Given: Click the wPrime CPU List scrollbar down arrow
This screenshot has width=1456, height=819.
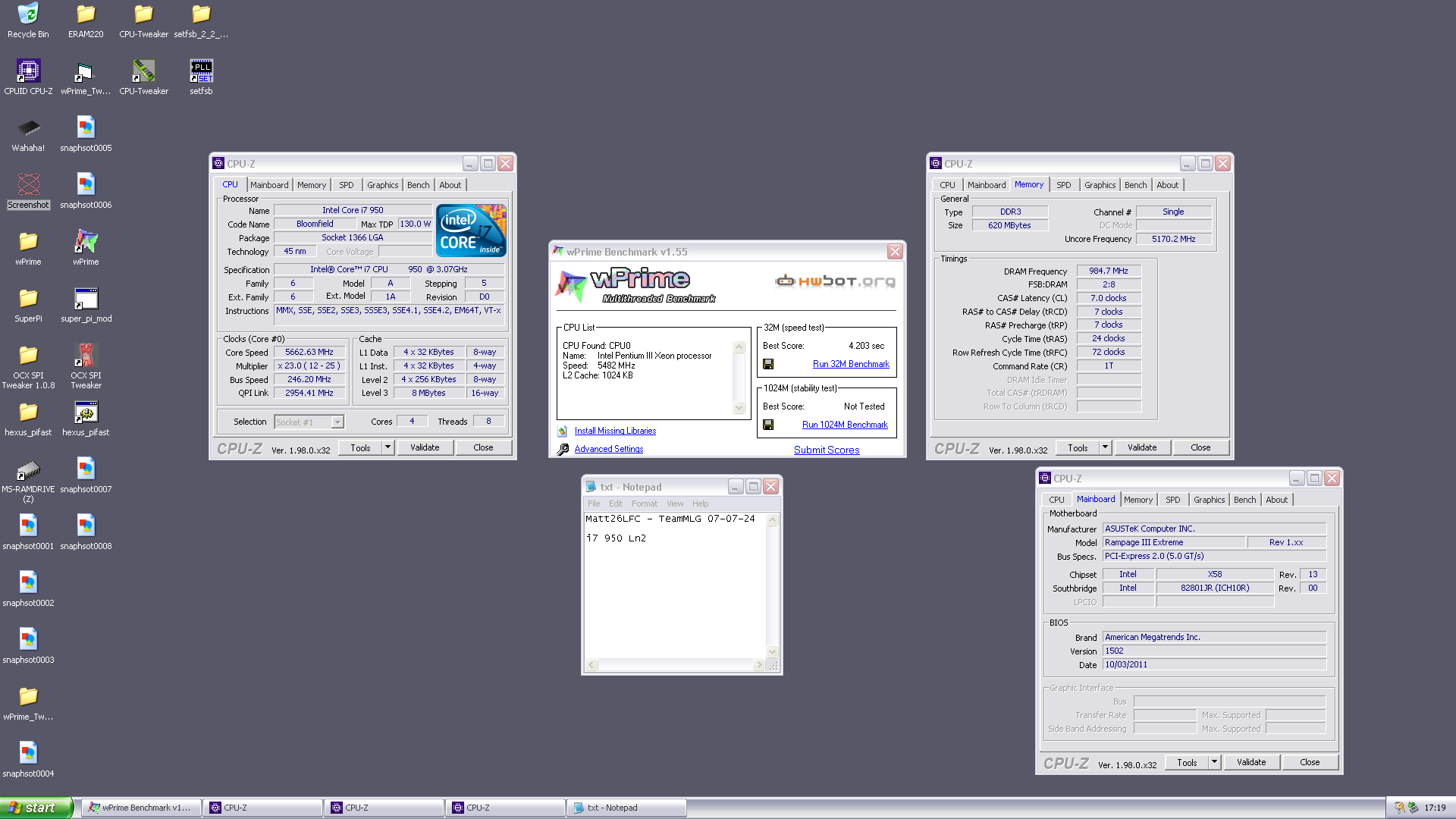Looking at the screenshot, I should pyautogui.click(x=739, y=408).
